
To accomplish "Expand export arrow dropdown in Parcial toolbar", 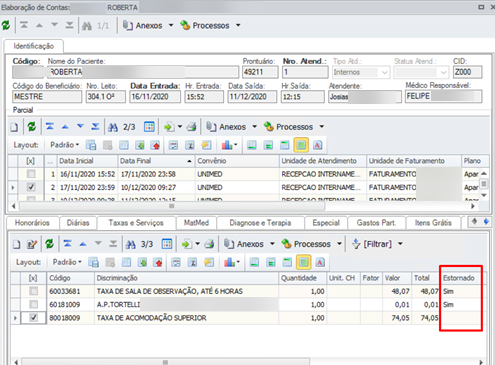I will coord(180,127).
